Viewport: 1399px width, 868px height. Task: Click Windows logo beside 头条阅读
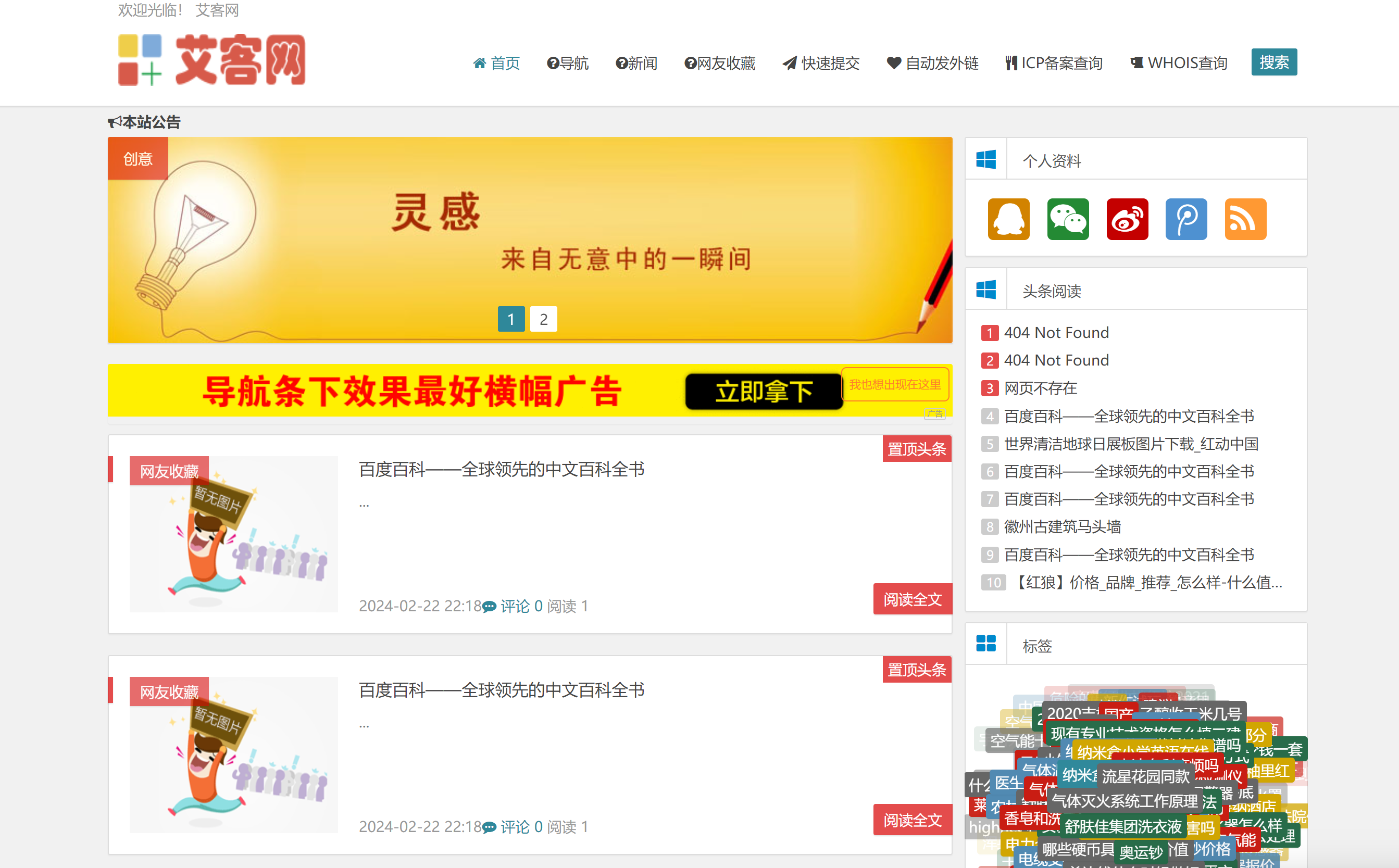(985, 290)
